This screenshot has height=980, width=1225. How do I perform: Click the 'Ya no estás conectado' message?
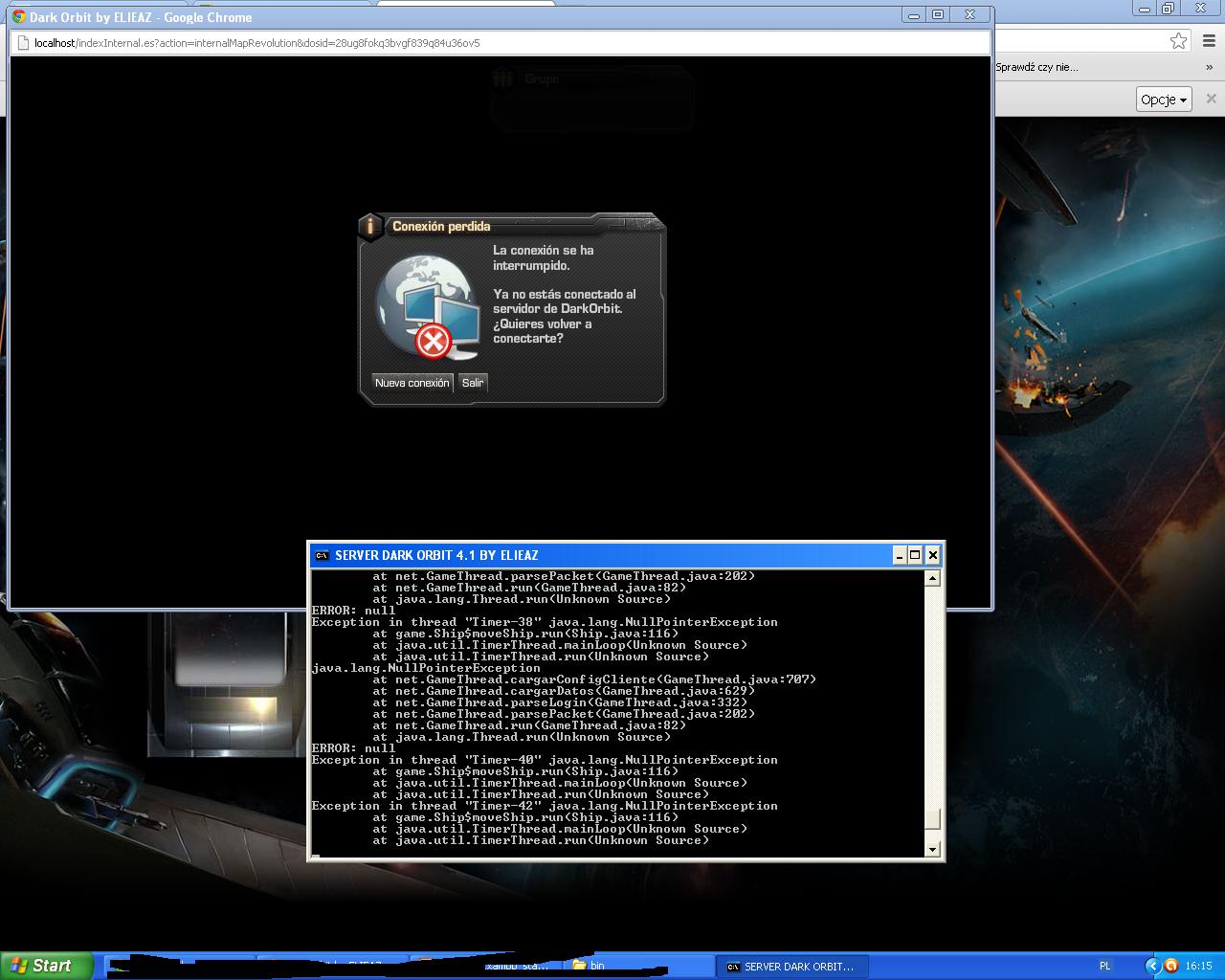tap(564, 301)
